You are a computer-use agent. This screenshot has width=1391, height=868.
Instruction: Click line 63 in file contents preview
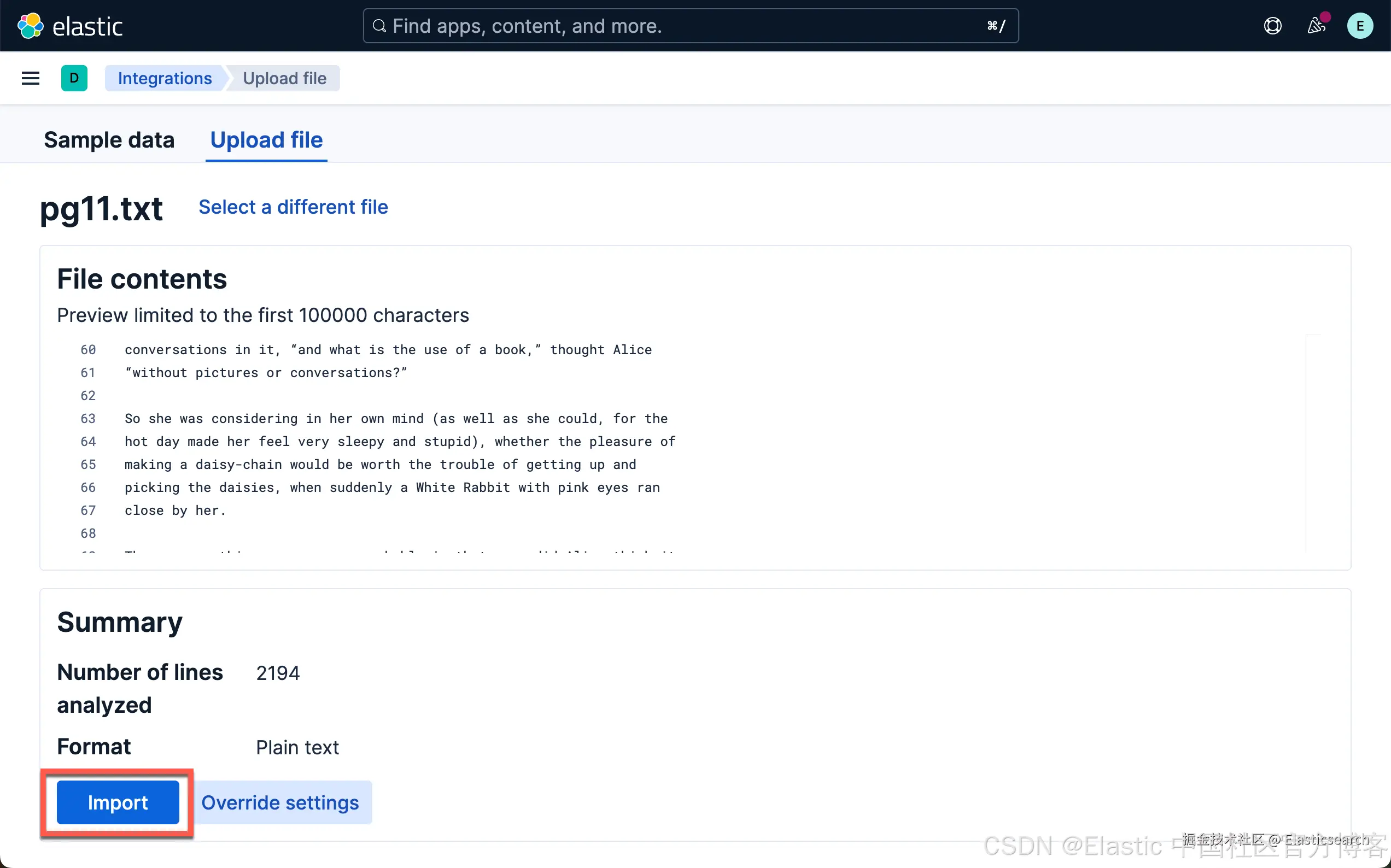point(395,419)
